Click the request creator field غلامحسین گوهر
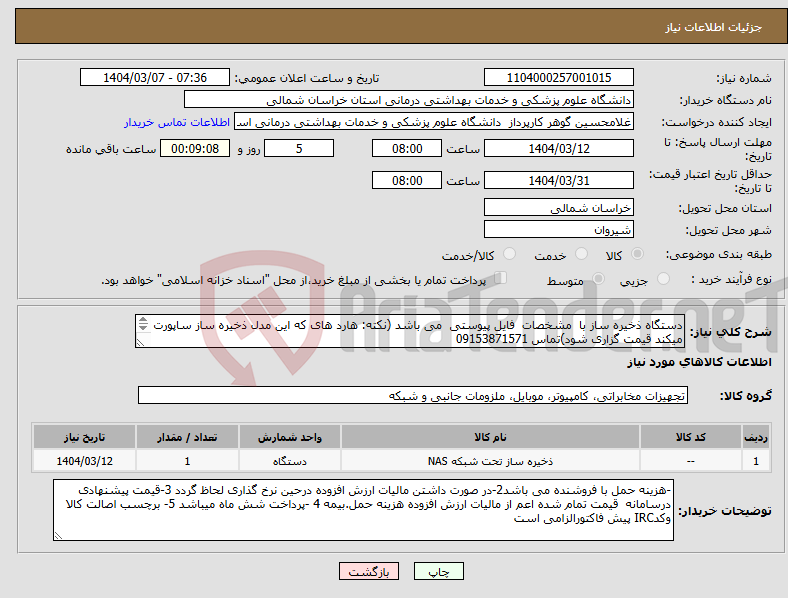The image size is (788, 598). (x=434, y=122)
